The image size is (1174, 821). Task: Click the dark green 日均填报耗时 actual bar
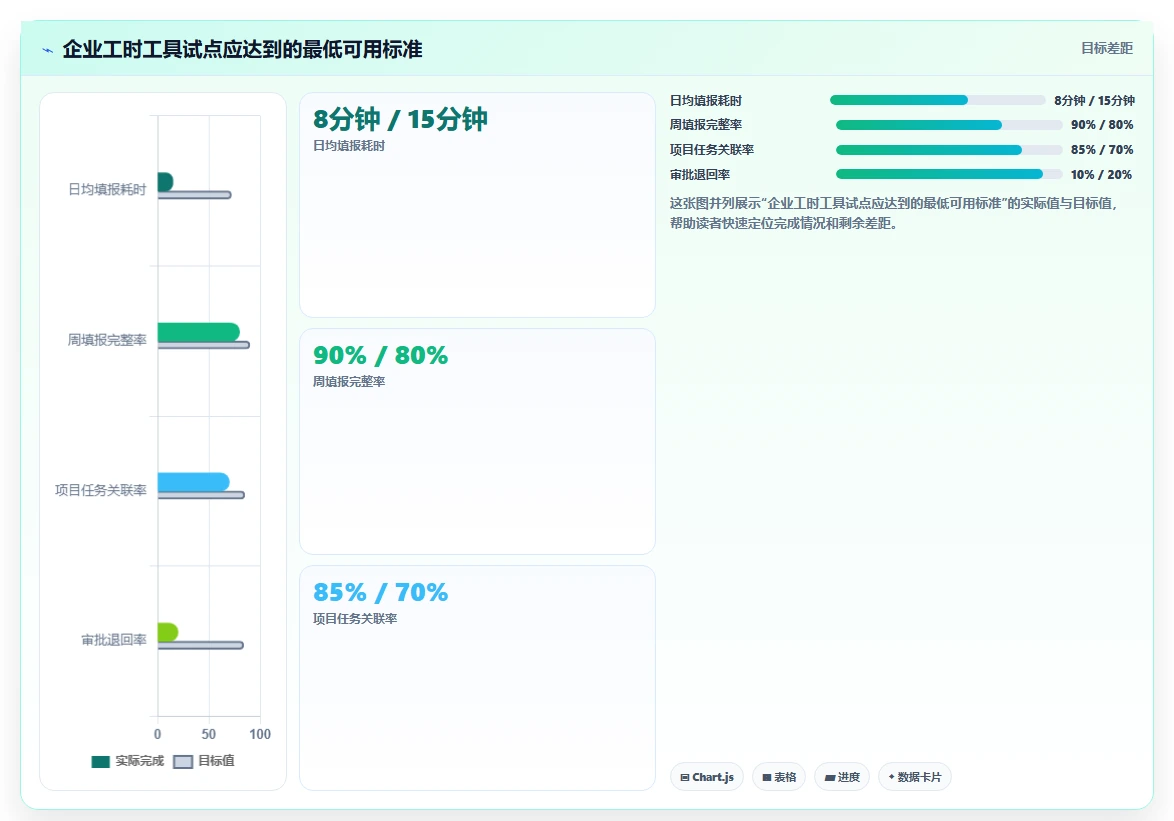coord(165,182)
